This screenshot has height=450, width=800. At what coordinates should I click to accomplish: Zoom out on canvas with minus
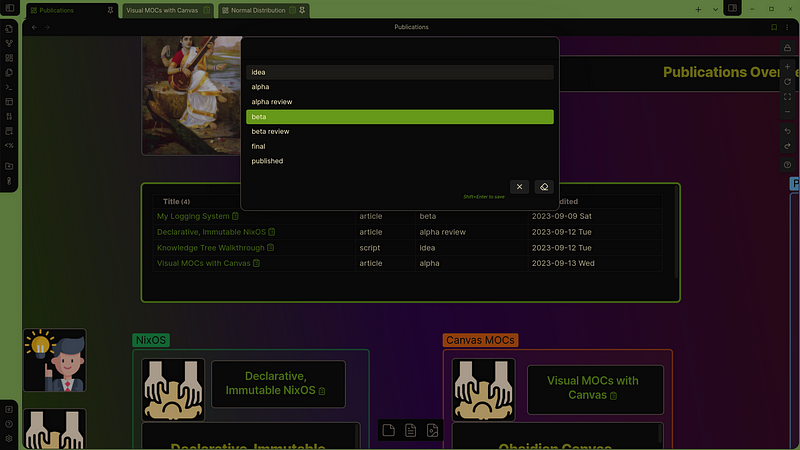coord(787,111)
